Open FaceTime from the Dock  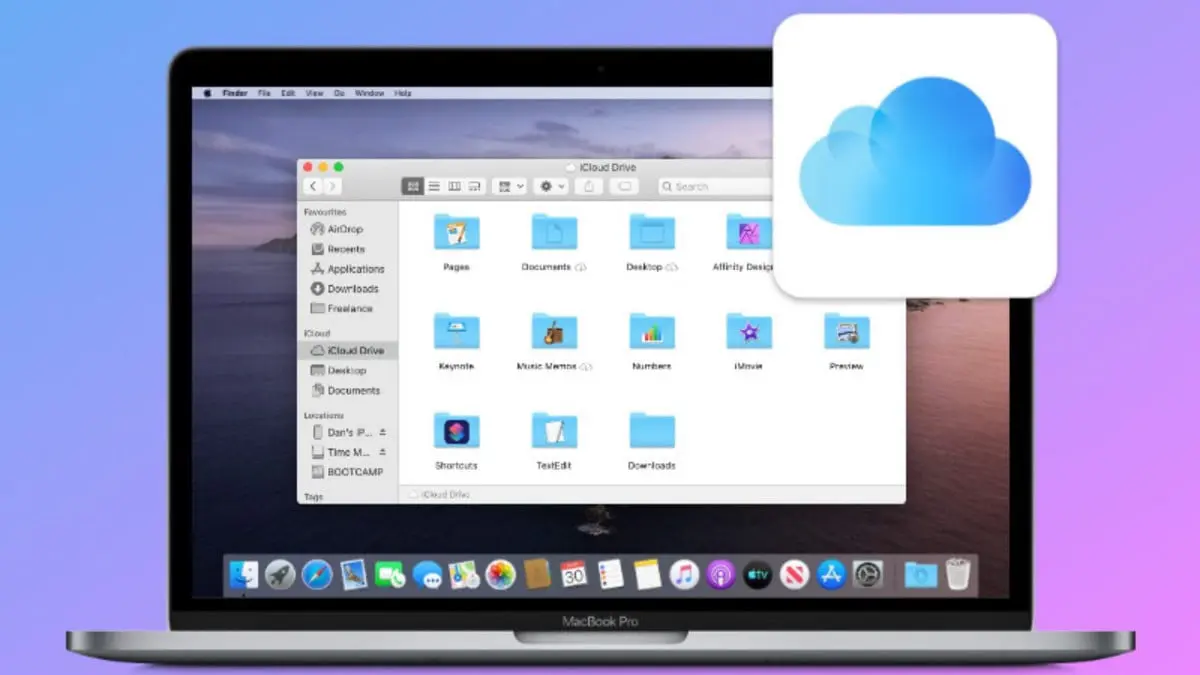pos(390,574)
